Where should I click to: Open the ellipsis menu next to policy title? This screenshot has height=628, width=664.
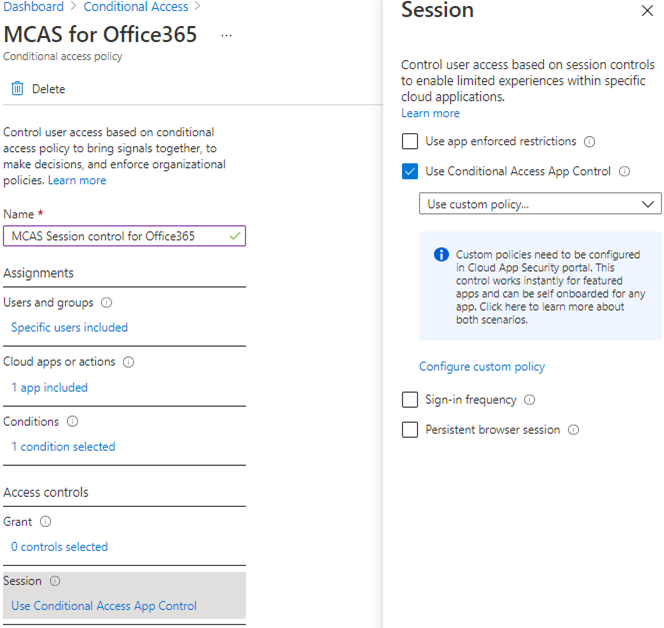click(x=226, y=35)
